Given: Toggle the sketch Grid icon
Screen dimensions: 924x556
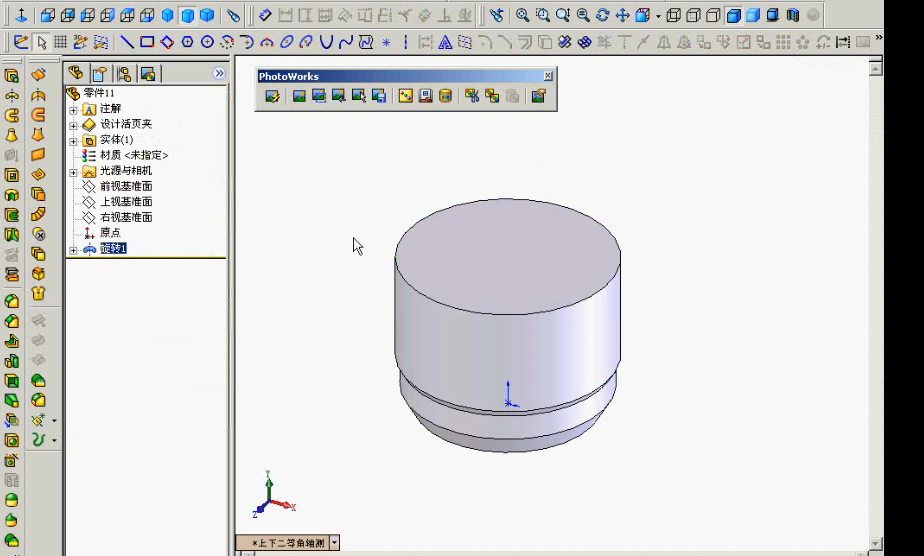Looking at the screenshot, I should pos(60,42).
